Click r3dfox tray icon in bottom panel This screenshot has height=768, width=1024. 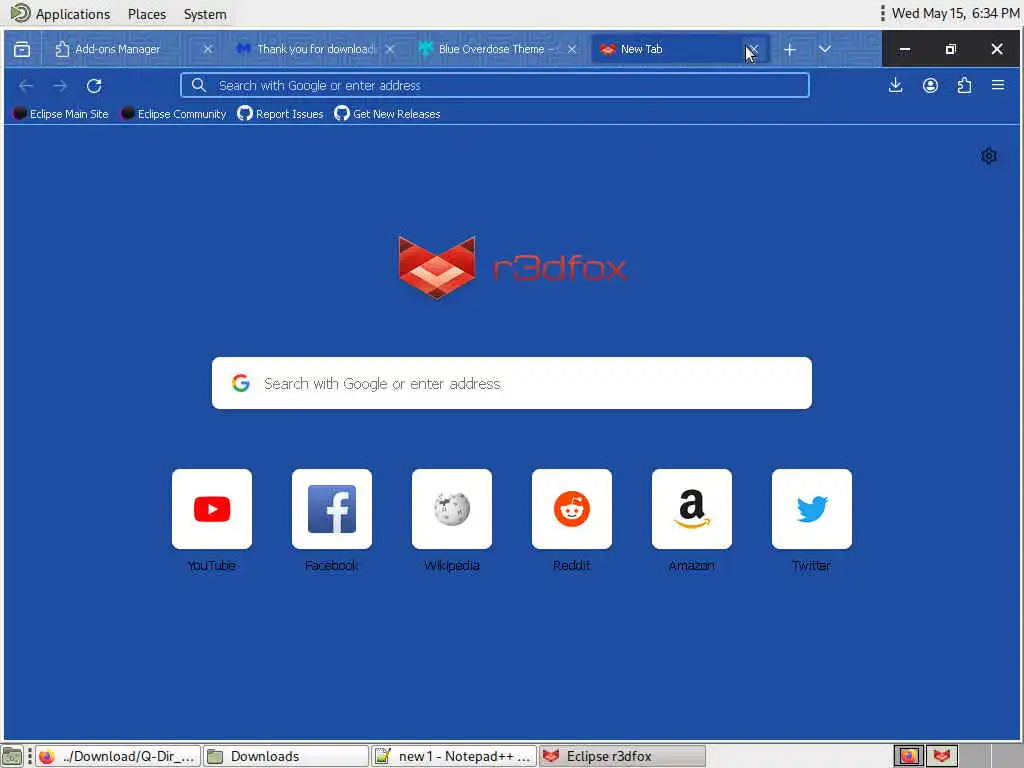coord(941,756)
